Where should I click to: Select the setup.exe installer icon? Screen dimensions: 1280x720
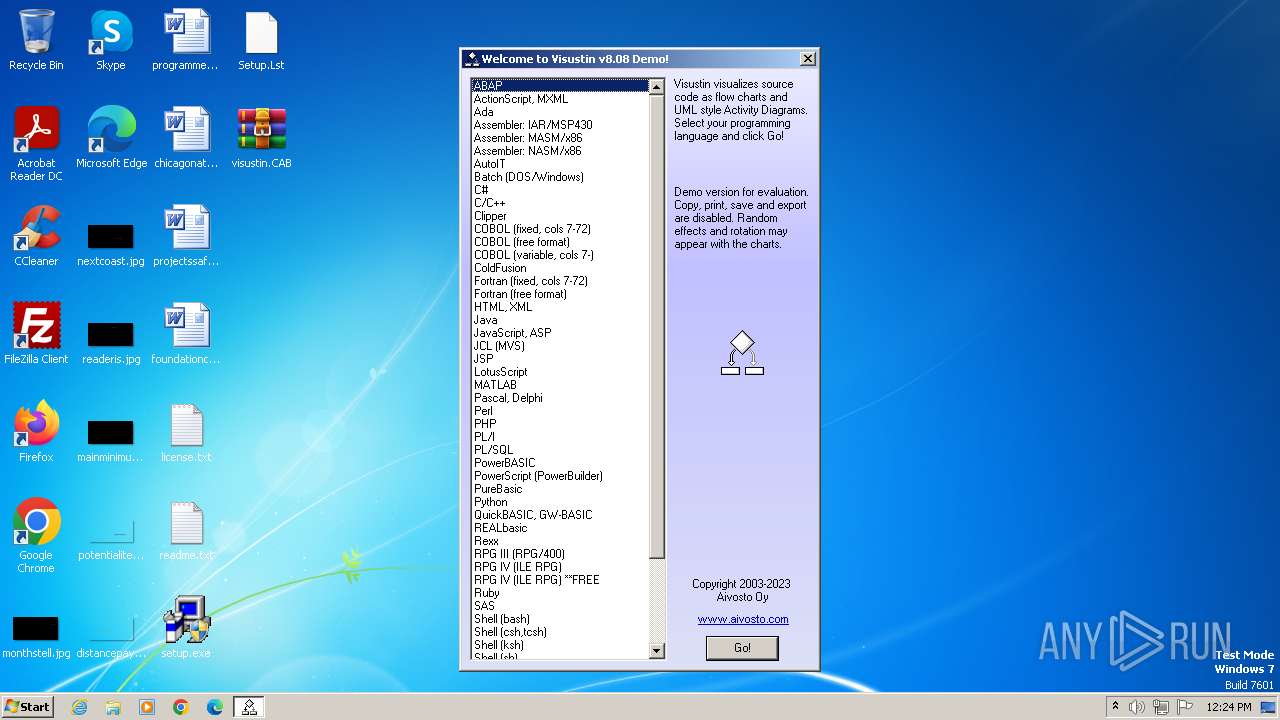(x=186, y=628)
